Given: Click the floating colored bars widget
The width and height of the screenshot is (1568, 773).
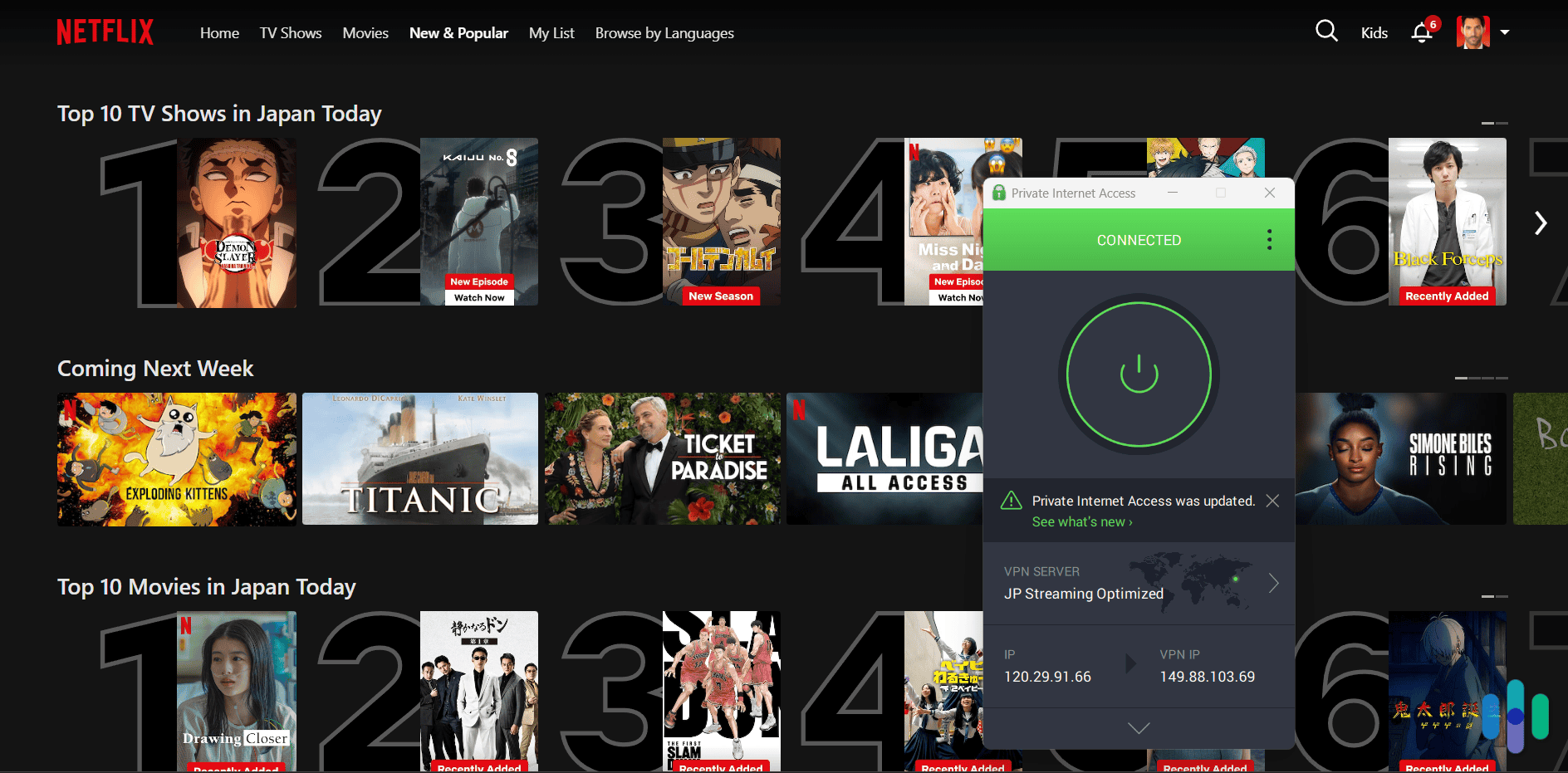Looking at the screenshot, I should point(1516,716).
